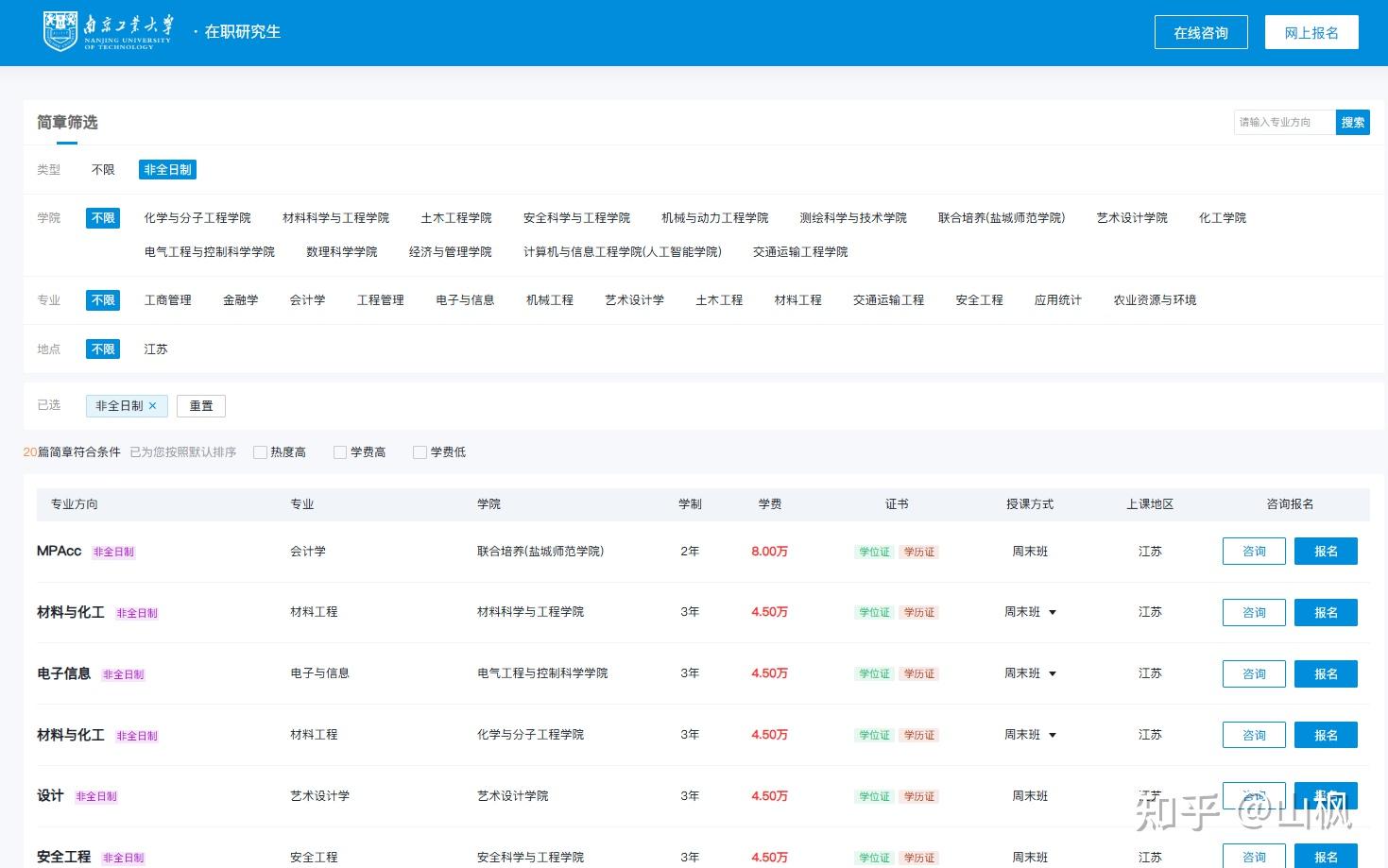
Task: Select 不限 in the 专业 filter row
Action: tap(103, 300)
